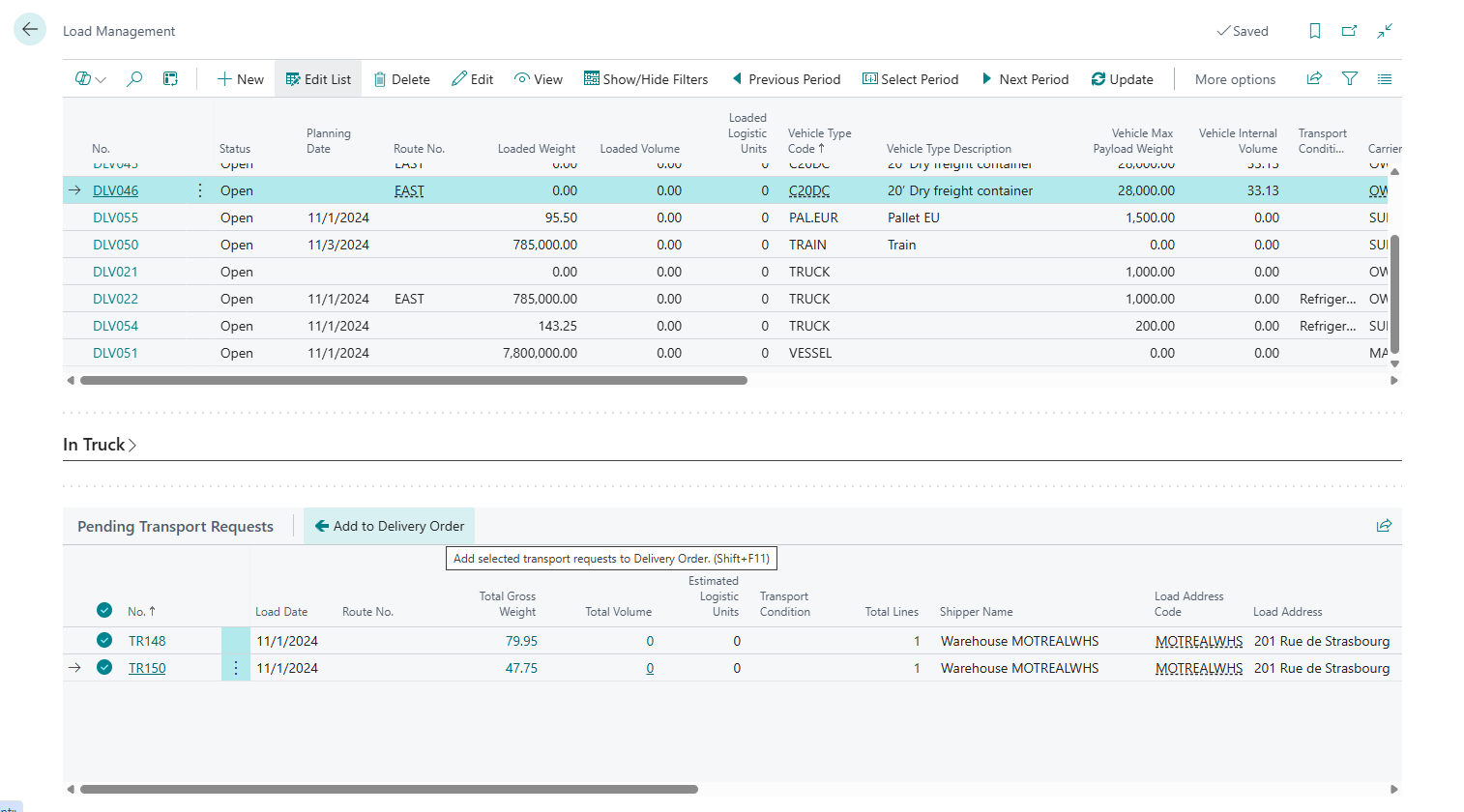
Task: Open the More options menu
Action: click(1235, 79)
